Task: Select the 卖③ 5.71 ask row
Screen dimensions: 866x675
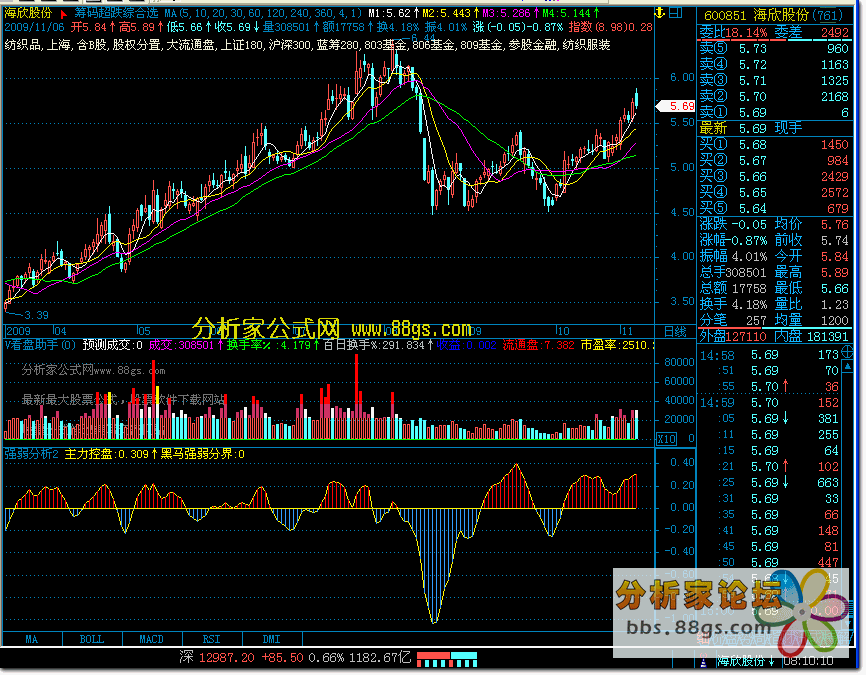Action: tap(774, 81)
